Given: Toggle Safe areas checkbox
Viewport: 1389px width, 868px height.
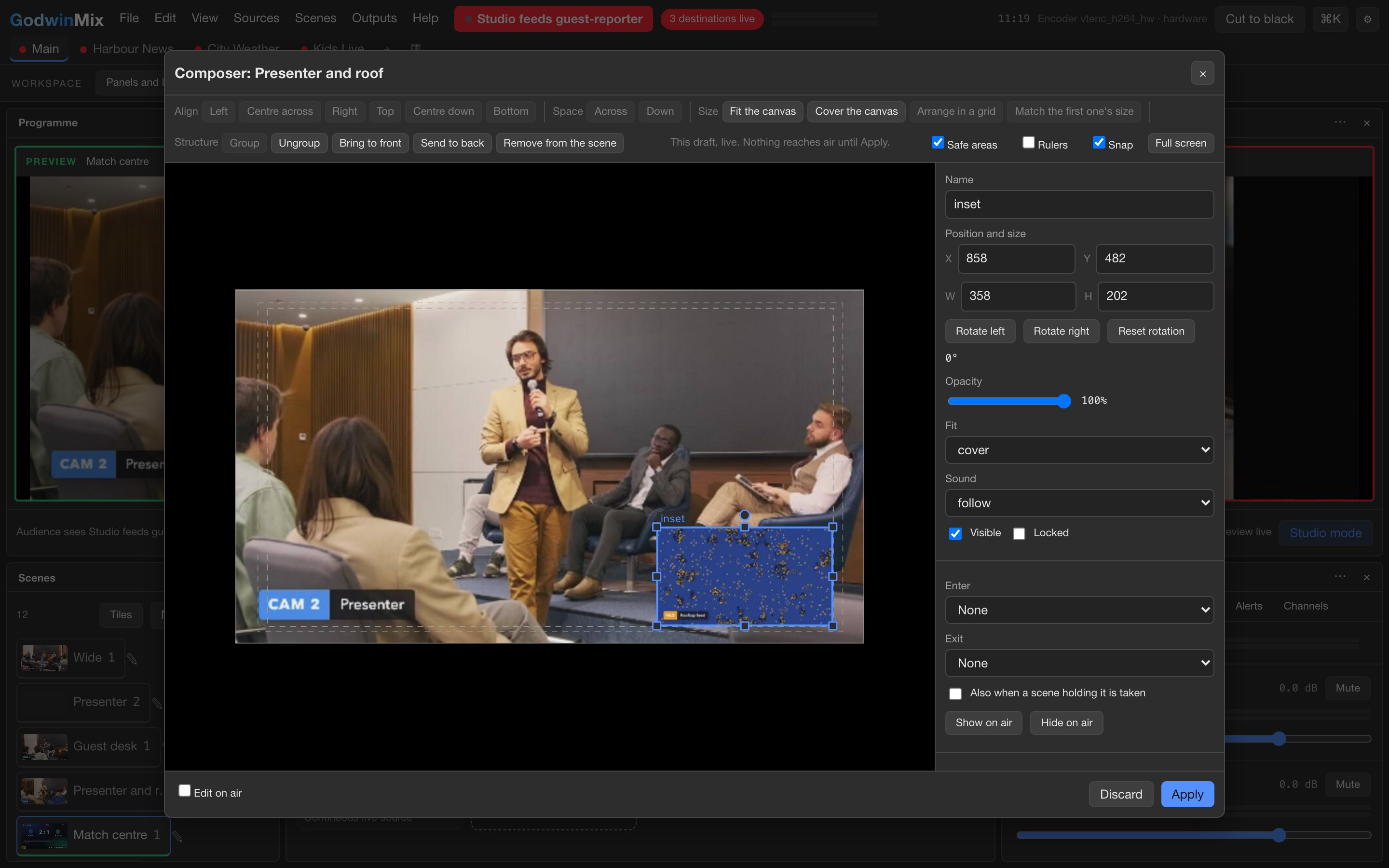Looking at the screenshot, I should tap(938, 142).
